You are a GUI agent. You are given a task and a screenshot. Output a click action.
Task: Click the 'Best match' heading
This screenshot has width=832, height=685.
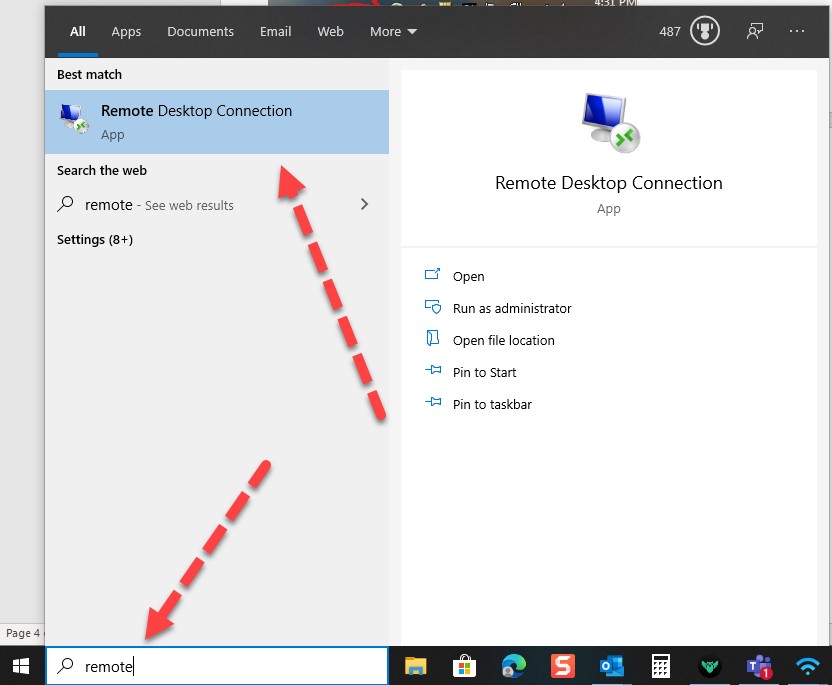[89, 74]
